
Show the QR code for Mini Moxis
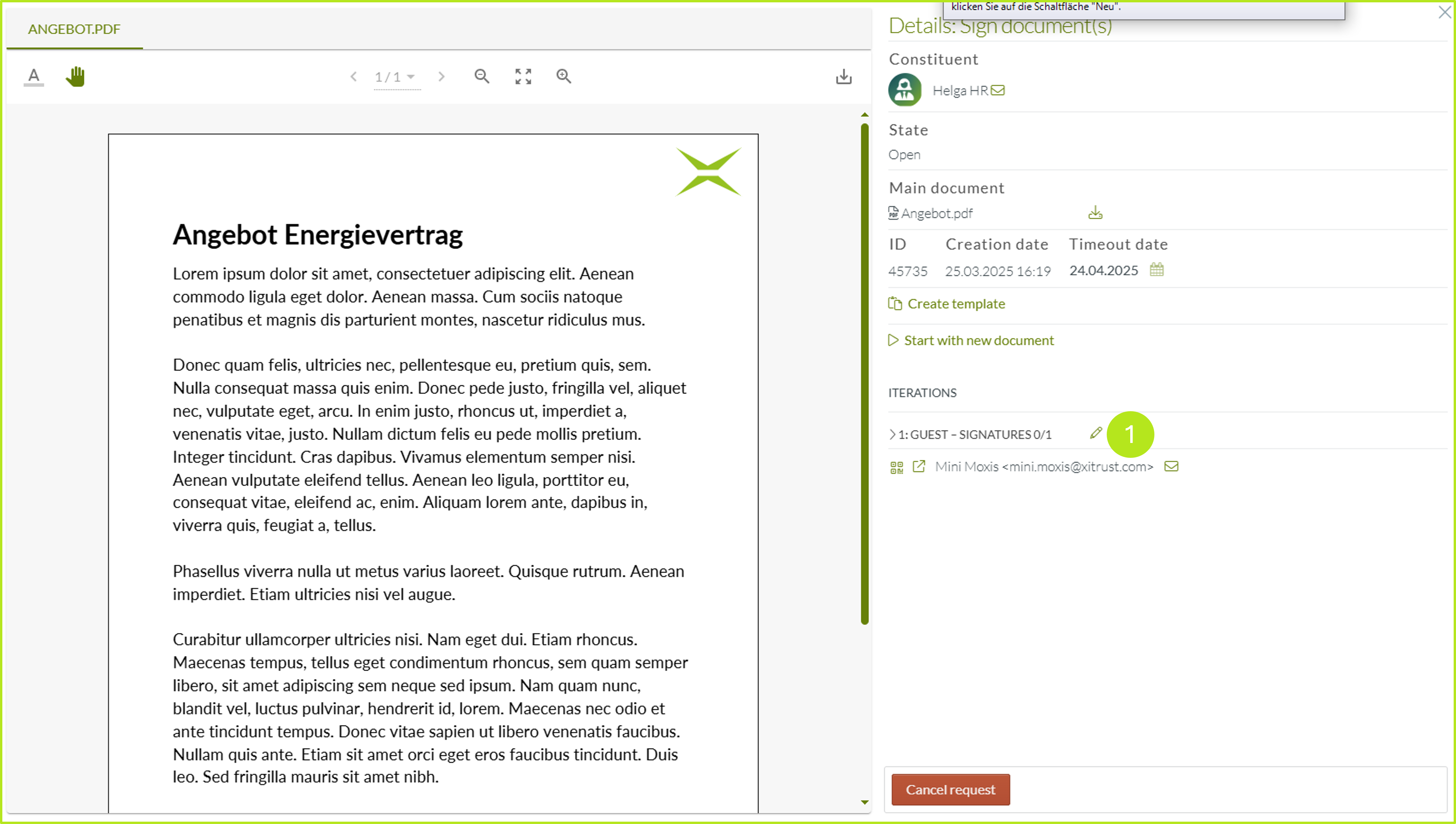[897, 467]
